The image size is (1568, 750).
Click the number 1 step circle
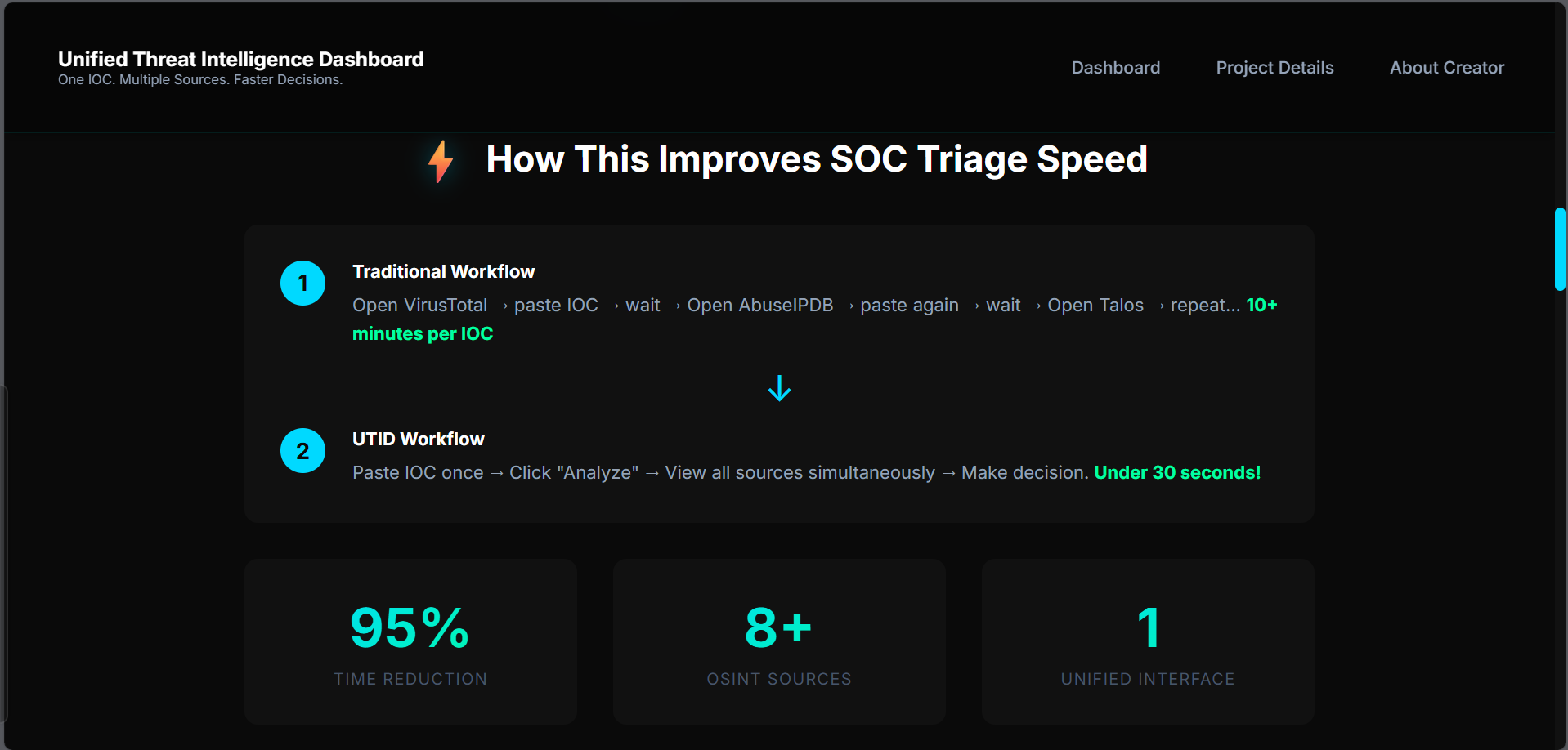[x=302, y=283]
